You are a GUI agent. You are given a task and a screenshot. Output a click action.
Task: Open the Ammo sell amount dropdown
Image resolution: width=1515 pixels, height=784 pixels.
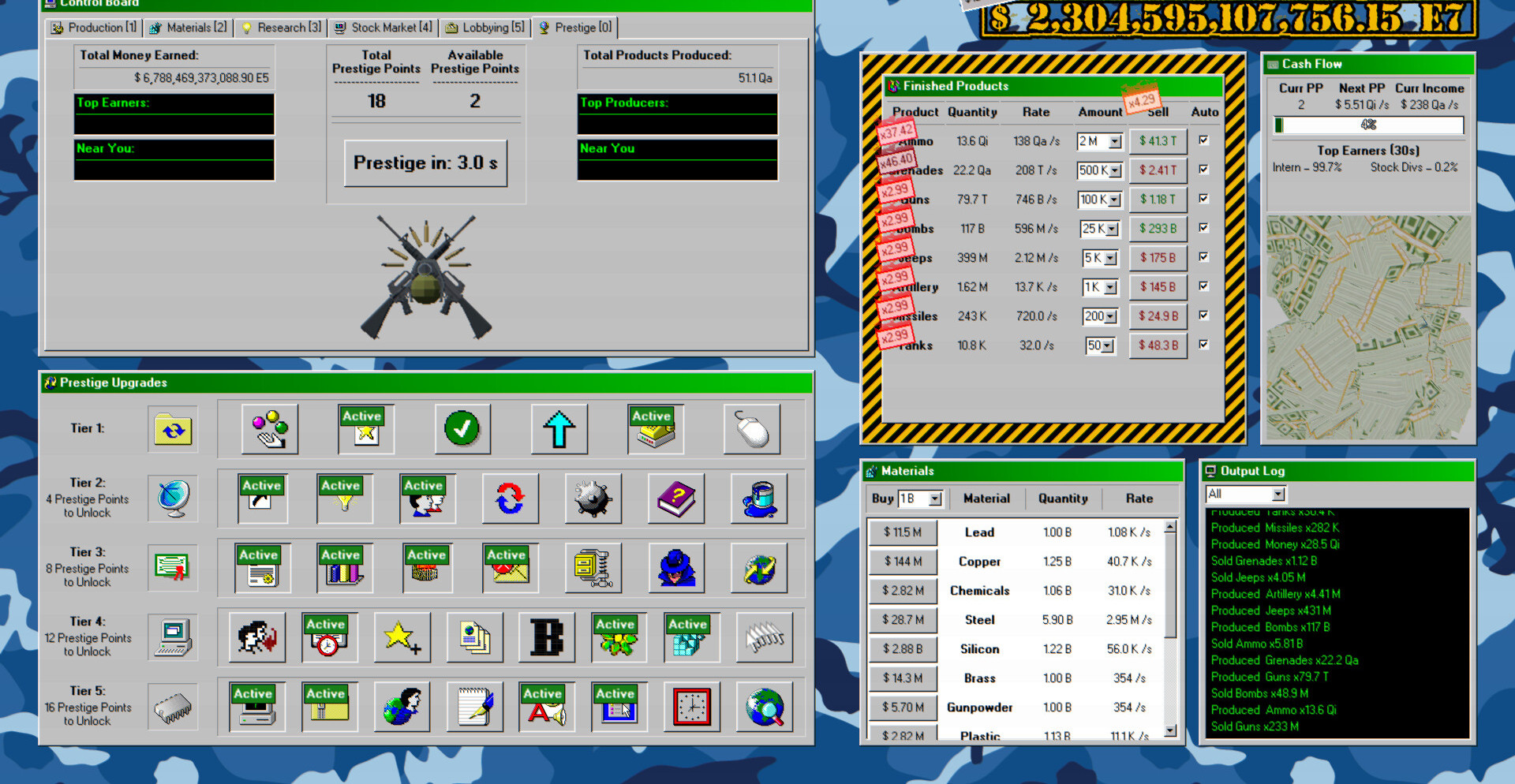(1114, 142)
